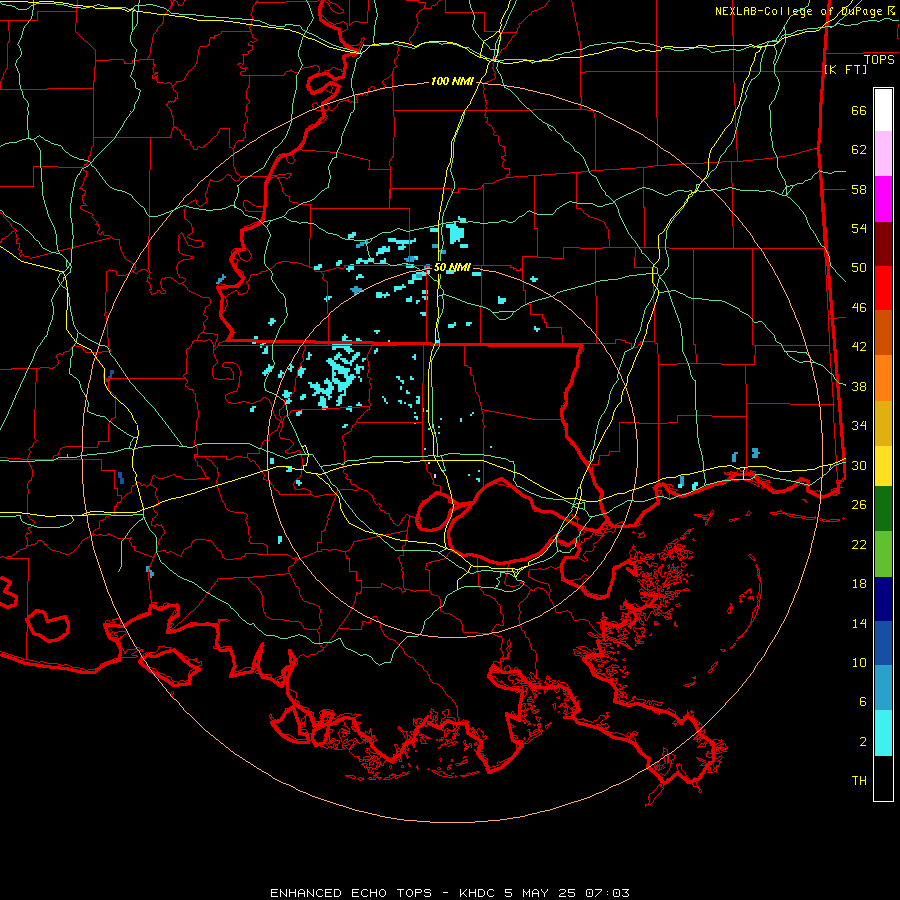Click the 38 value on the legend

click(859, 386)
